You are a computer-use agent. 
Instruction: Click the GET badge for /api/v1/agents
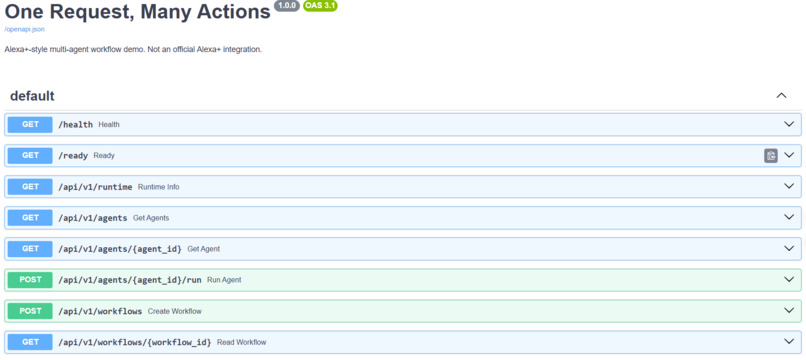(30, 218)
